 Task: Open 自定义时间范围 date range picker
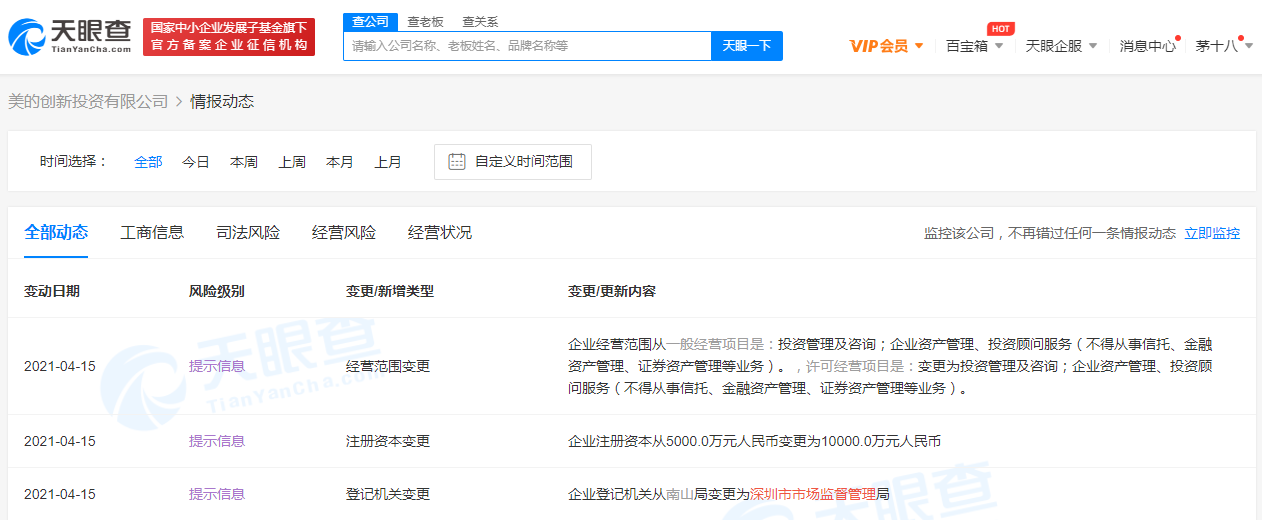(x=513, y=162)
